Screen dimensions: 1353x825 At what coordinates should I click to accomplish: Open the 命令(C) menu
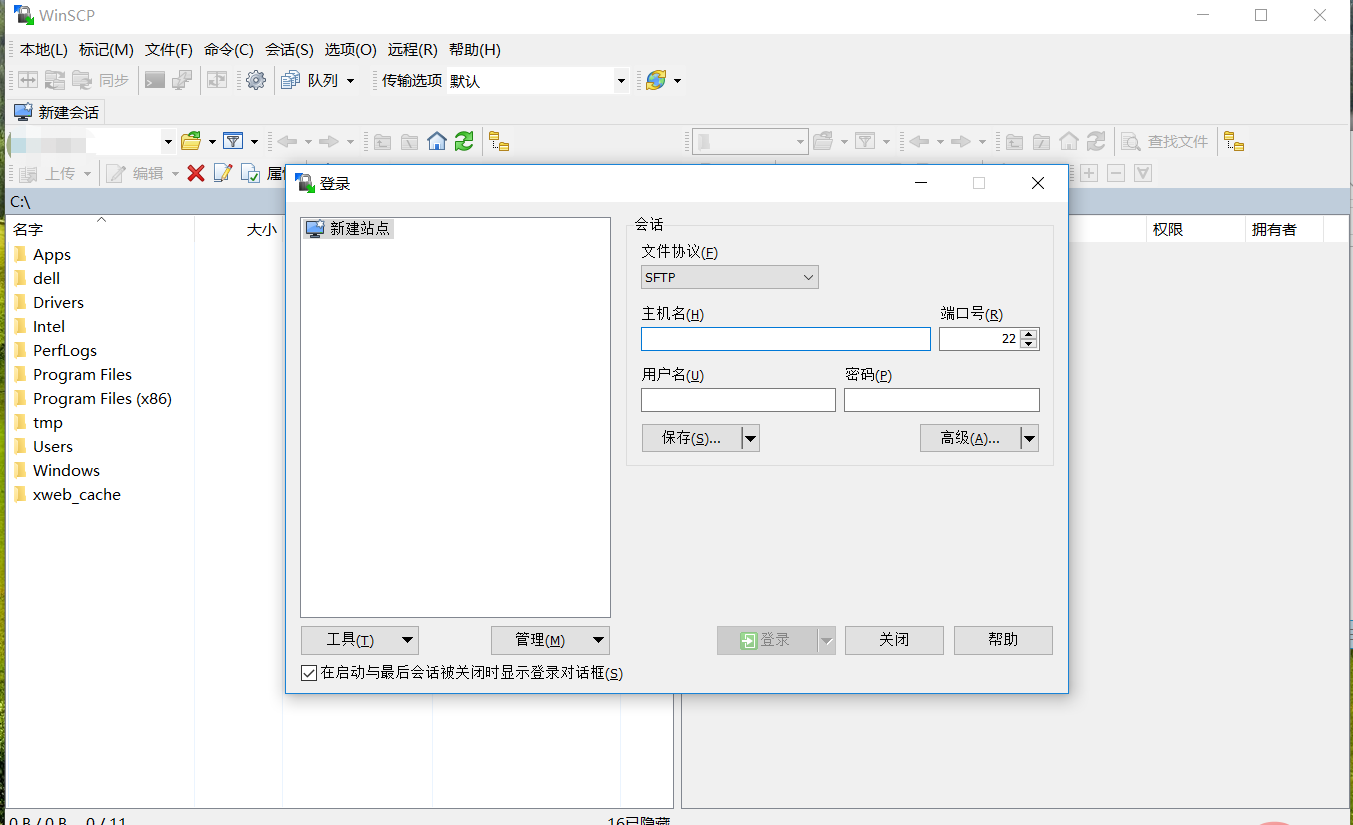[x=229, y=50]
